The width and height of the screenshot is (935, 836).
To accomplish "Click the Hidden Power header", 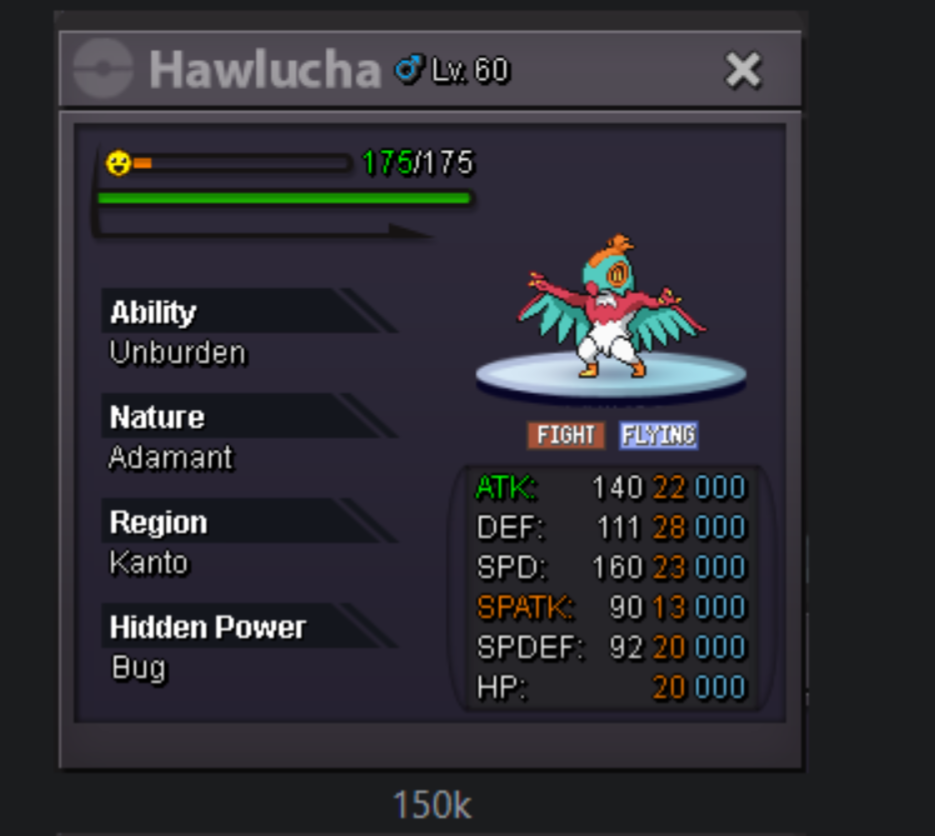I will tap(208, 627).
